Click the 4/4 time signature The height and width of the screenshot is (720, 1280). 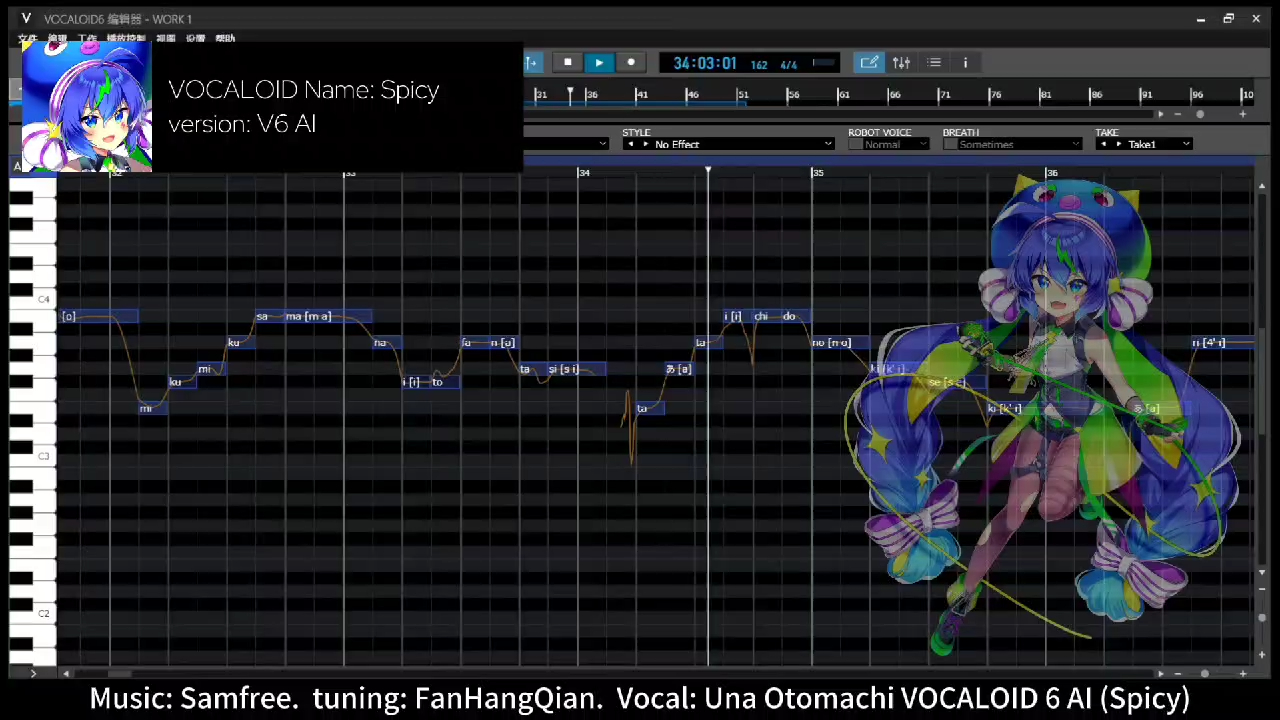(x=789, y=65)
